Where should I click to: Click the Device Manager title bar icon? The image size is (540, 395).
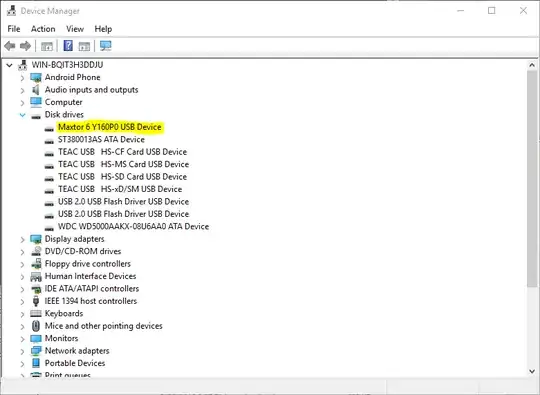(11, 11)
